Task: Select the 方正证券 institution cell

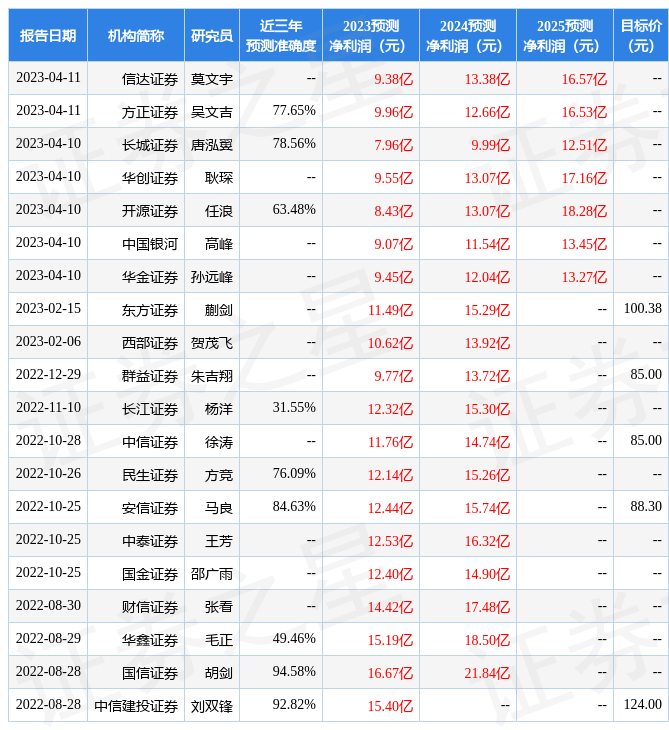Action: (x=136, y=112)
